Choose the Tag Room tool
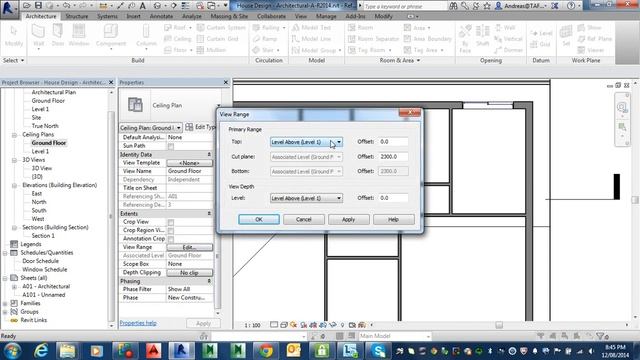The image size is (640, 360). (370, 50)
